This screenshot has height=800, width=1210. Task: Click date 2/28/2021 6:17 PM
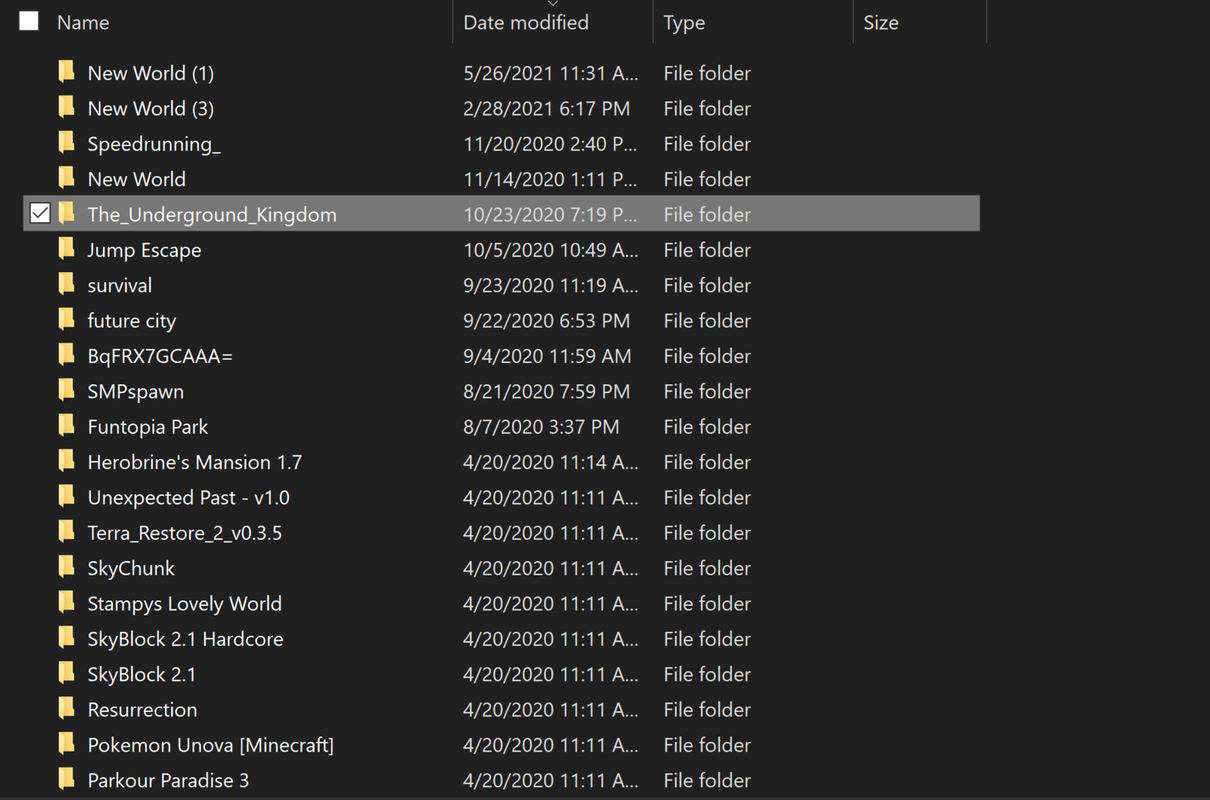[x=547, y=108]
